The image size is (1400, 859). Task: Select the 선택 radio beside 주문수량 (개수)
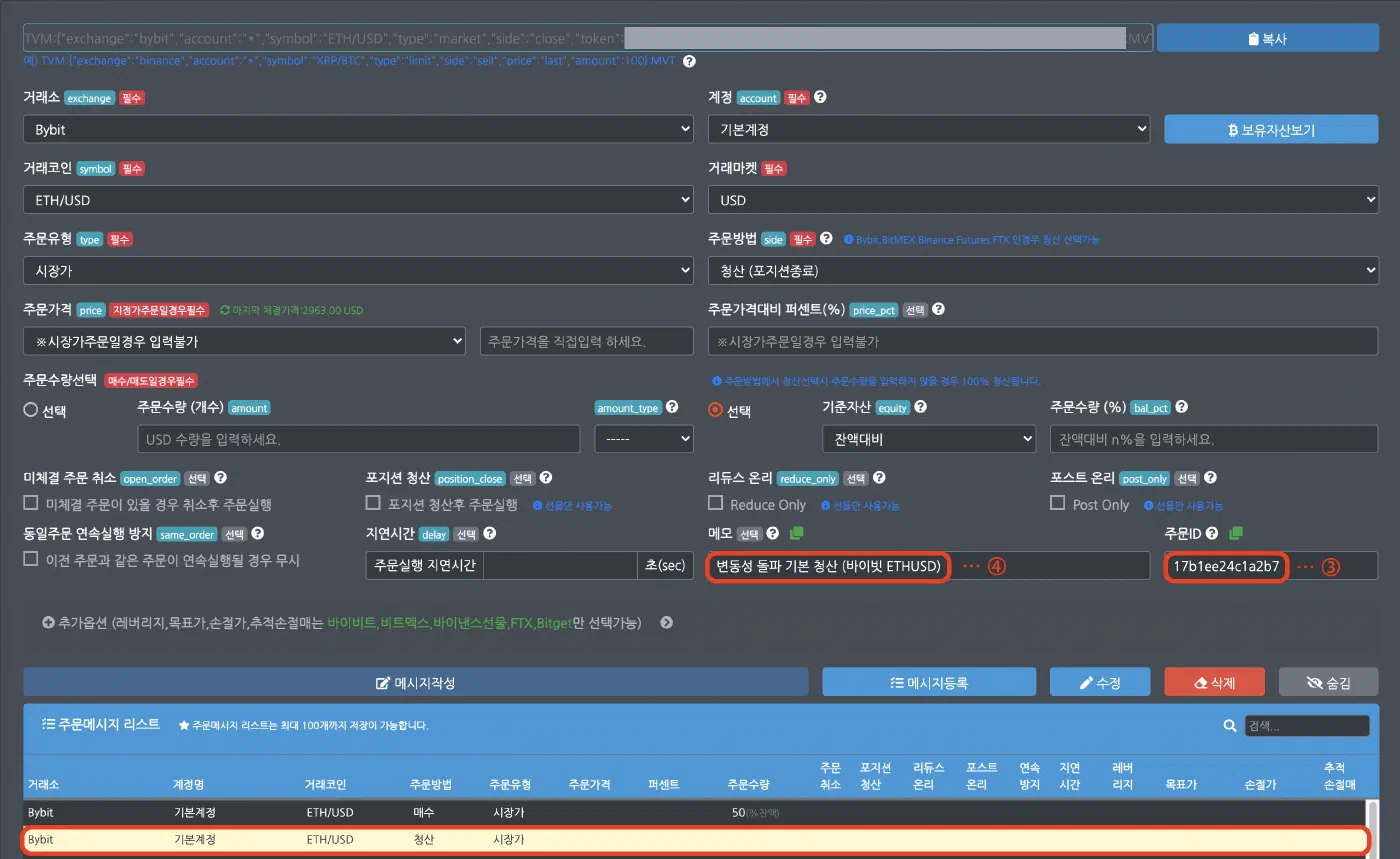(x=30, y=410)
